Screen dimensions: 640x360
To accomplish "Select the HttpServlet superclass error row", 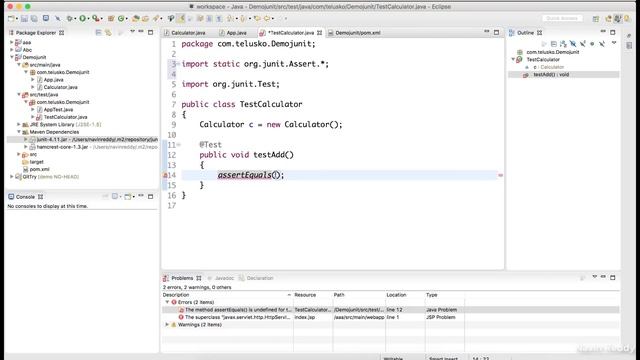I will coord(391,317).
